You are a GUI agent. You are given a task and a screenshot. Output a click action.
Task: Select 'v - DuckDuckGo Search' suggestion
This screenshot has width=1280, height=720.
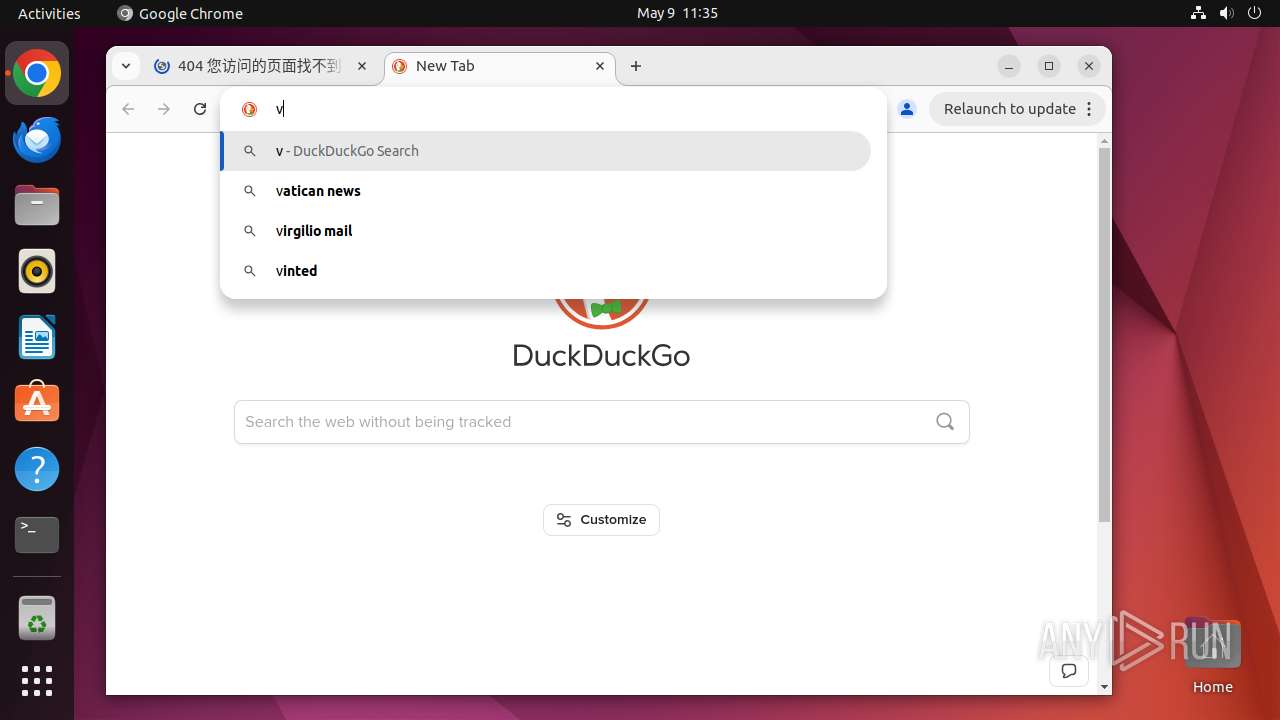tap(545, 151)
